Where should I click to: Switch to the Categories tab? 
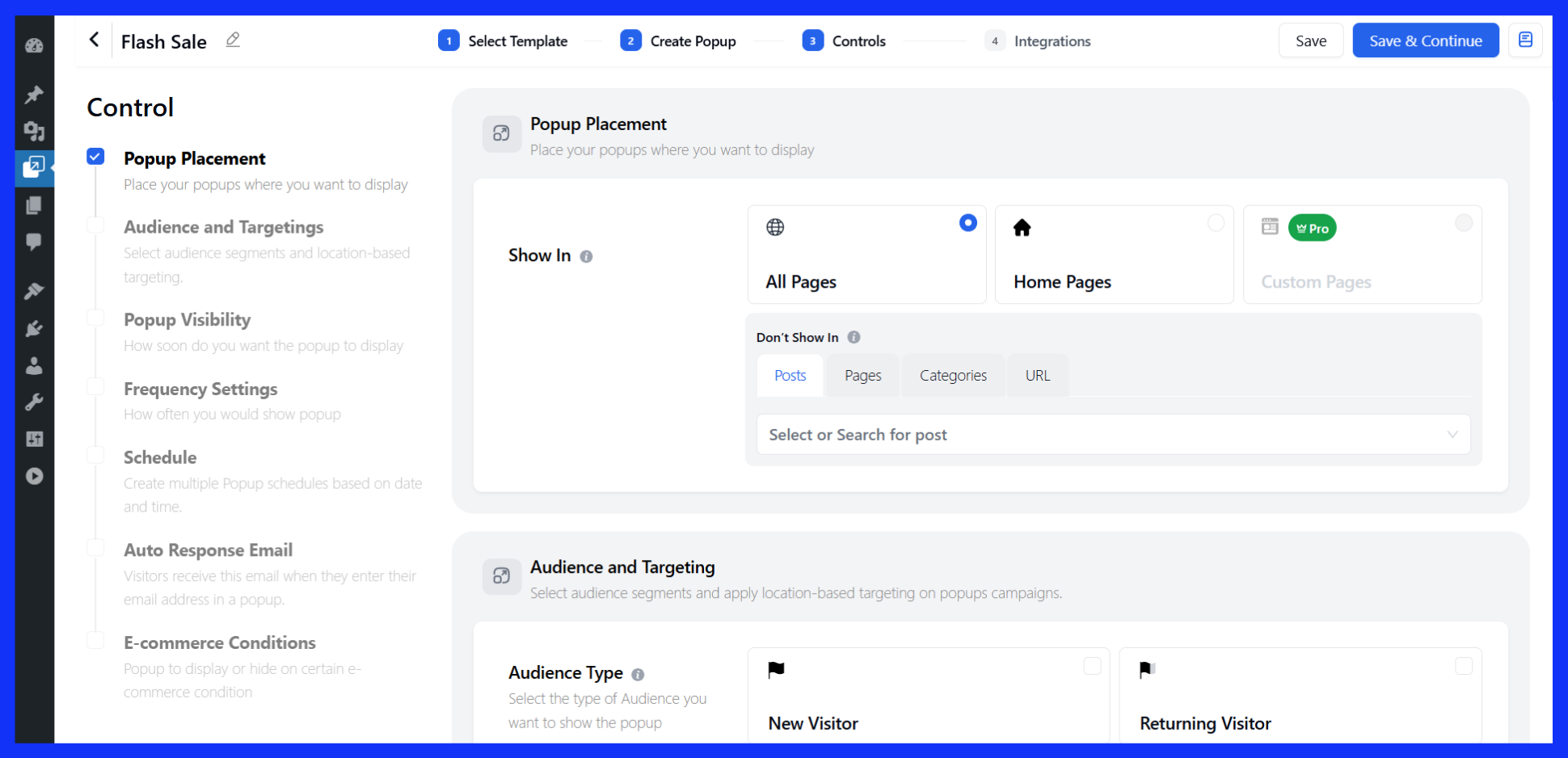pos(953,376)
